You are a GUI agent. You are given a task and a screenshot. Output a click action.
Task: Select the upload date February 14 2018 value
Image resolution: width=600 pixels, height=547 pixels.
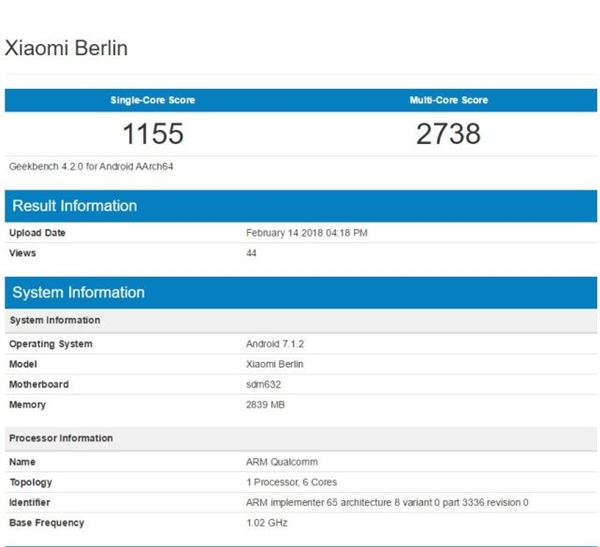[307, 233]
